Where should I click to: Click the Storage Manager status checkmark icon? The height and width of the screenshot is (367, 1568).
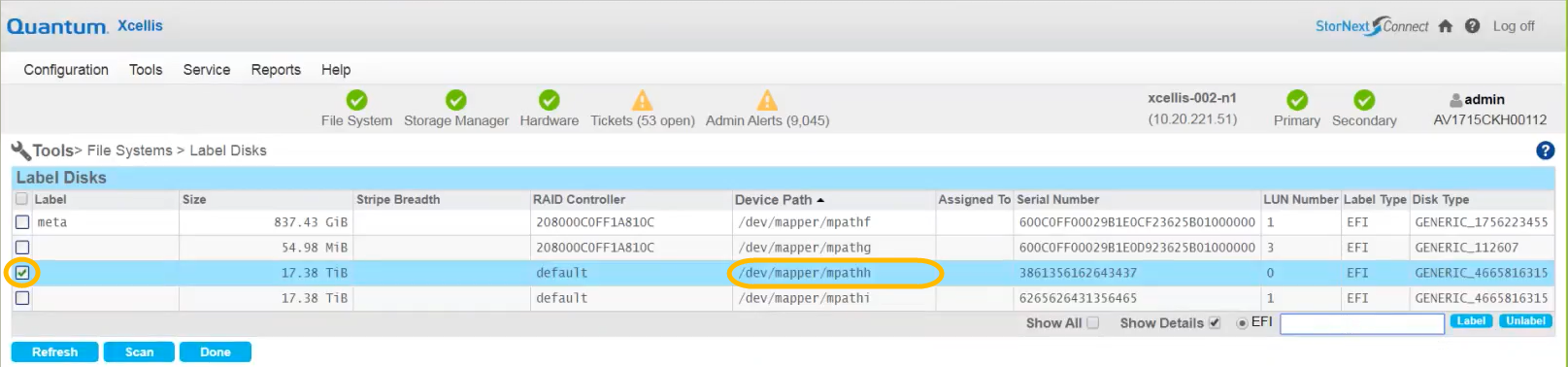pos(455,100)
